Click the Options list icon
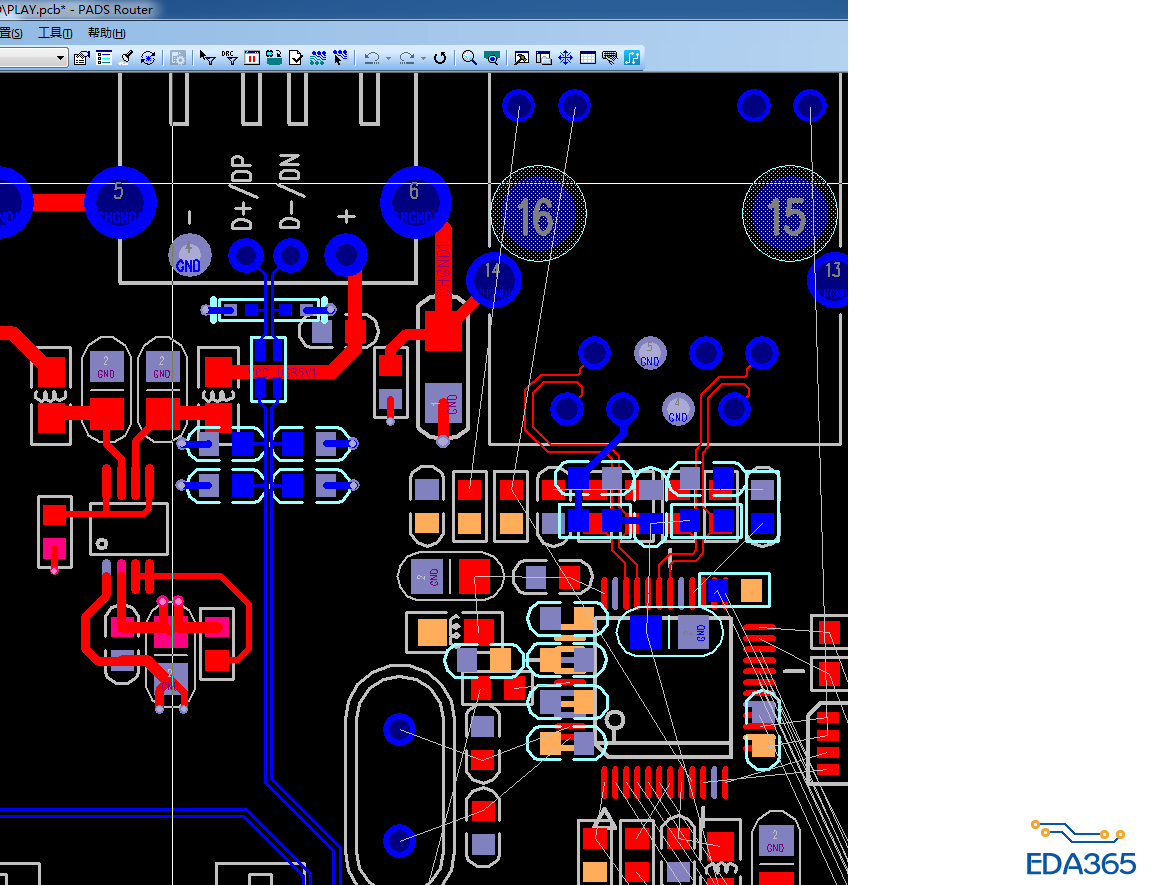 click(104, 57)
